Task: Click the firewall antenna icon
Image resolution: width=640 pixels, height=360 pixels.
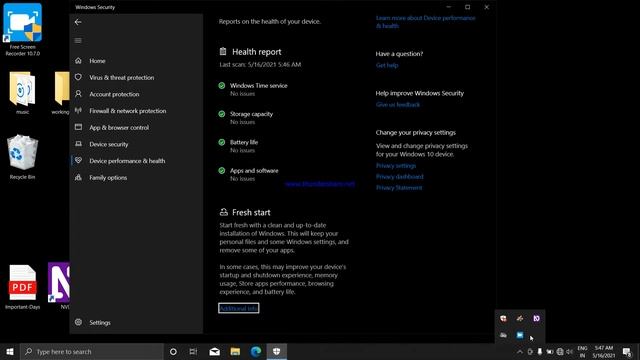Action: point(78,111)
